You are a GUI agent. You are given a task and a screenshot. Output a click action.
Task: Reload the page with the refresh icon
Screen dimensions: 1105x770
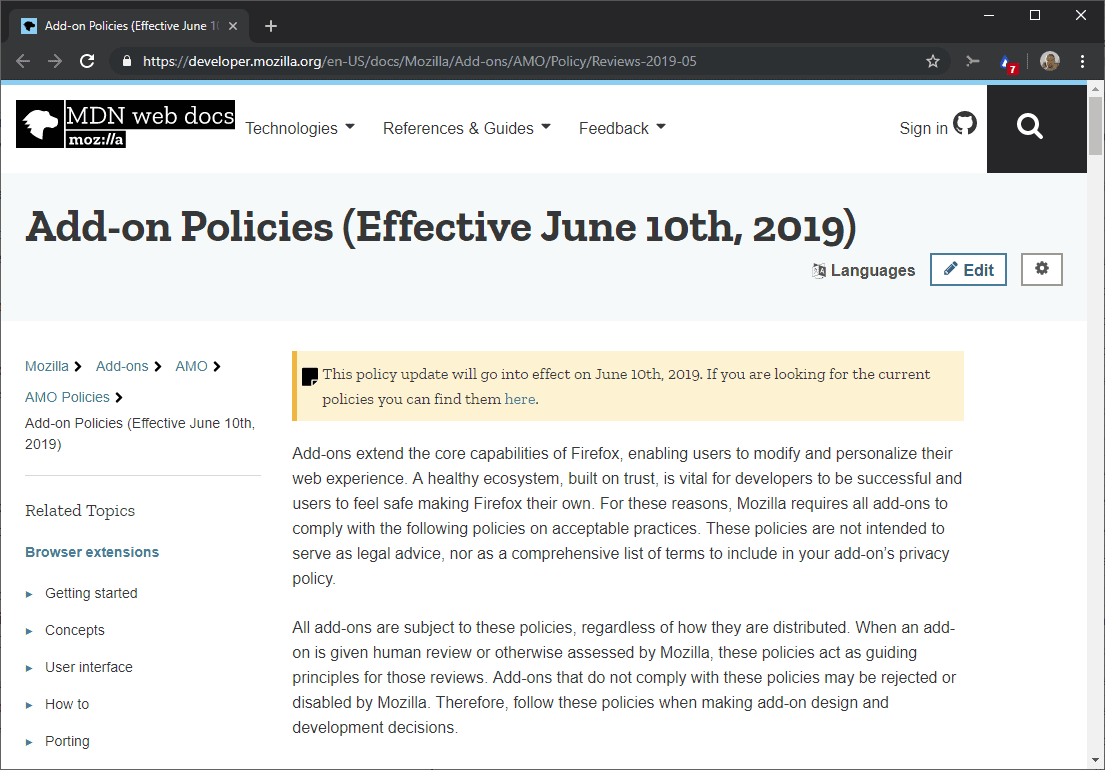click(x=87, y=61)
